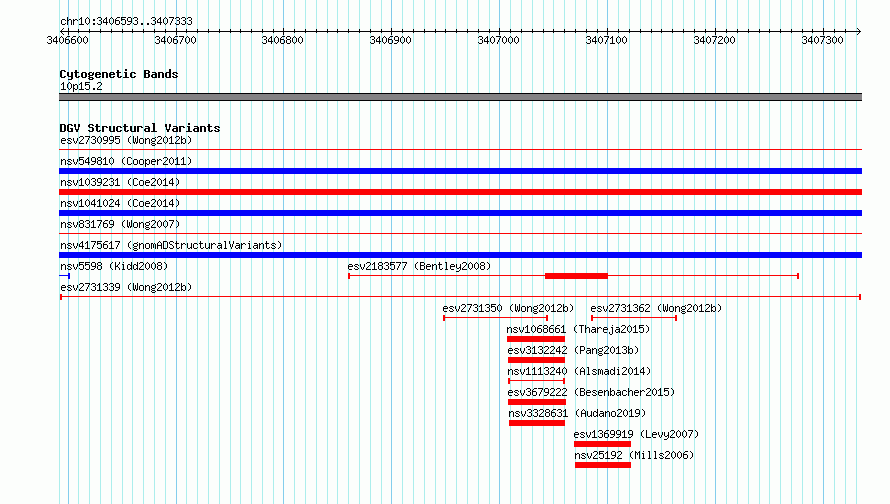Open the nsv3328631 (Audano2019) label
Viewport: 890px width, 504px height.
(x=577, y=413)
